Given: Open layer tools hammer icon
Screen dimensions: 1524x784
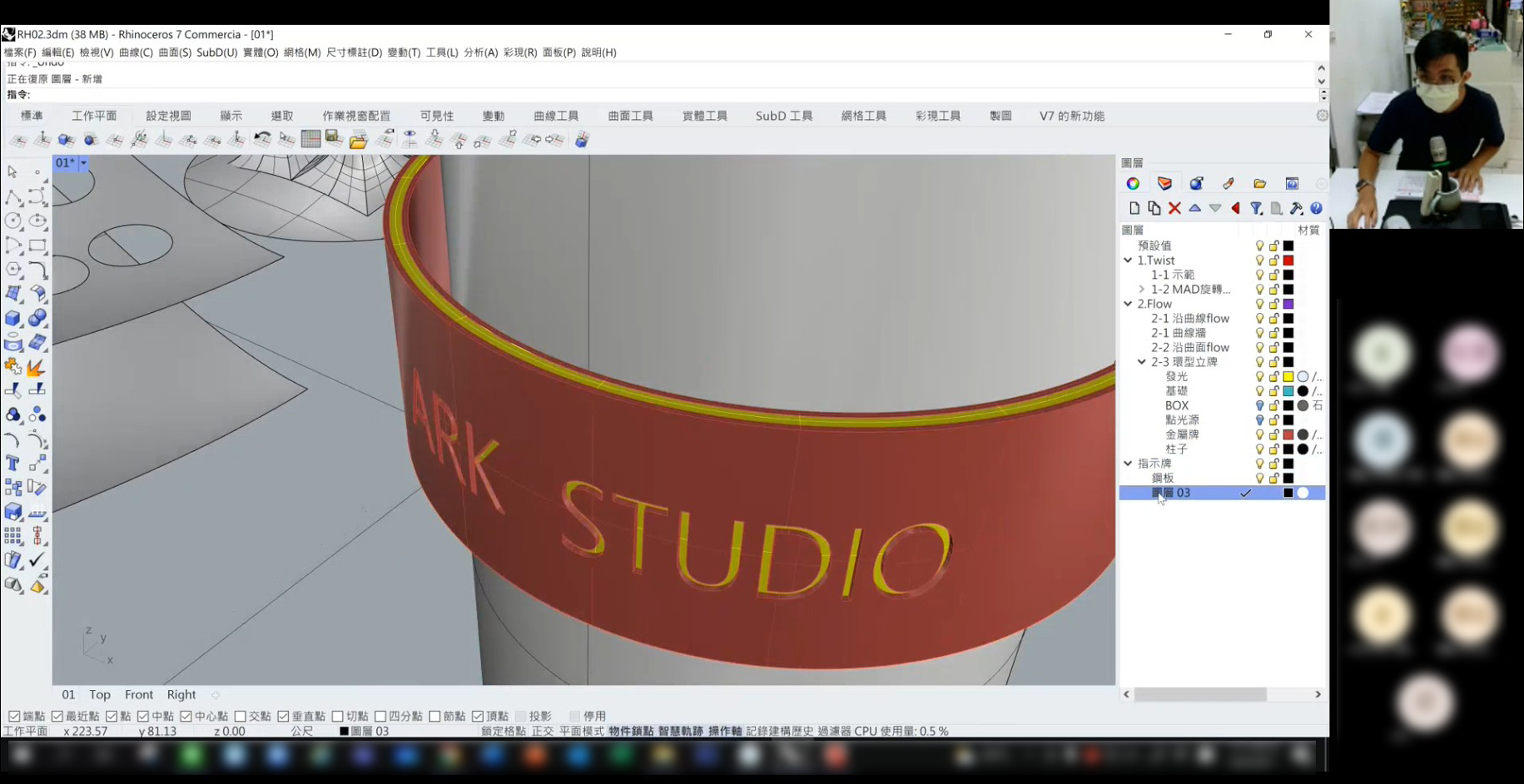Looking at the screenshot, I should tap(1296, 208).
